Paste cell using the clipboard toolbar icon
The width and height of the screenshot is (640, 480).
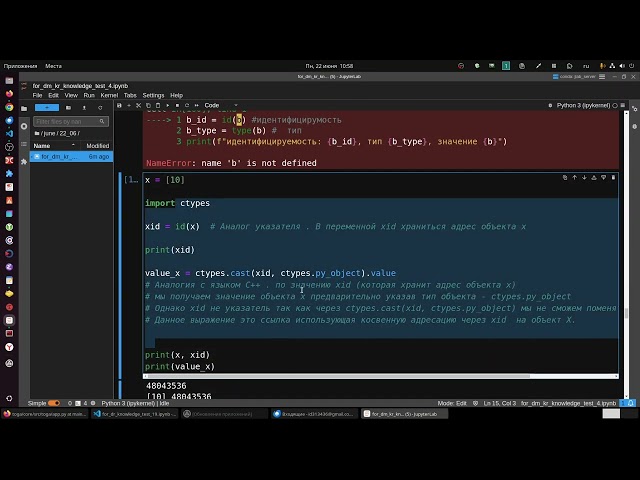pos(158,105)
